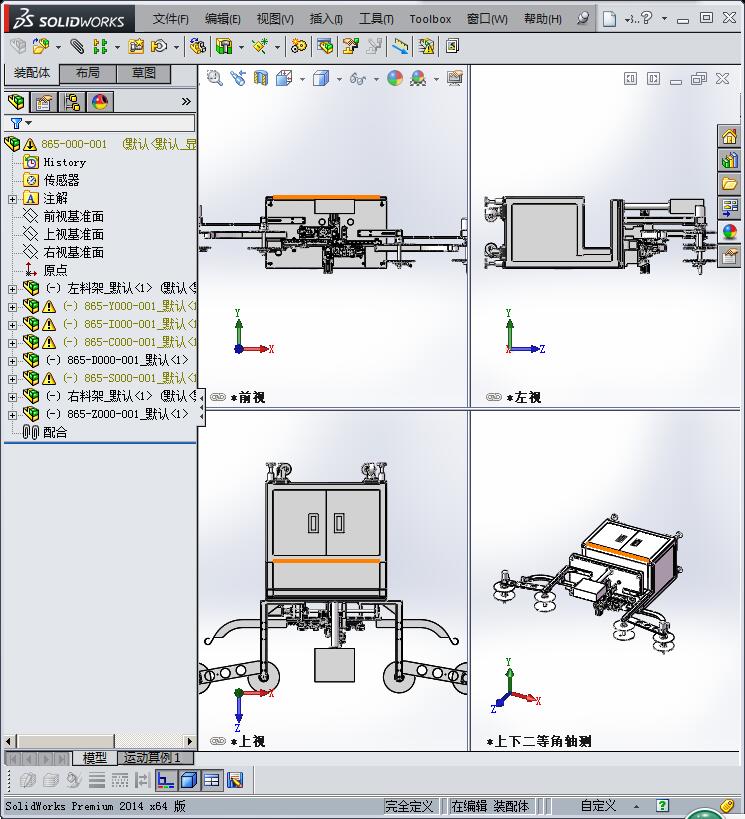Image resolution: width=745 pixels, height=819 pixels.
Task: Select the Move Component tool
Action: click(x=159, y=46)
